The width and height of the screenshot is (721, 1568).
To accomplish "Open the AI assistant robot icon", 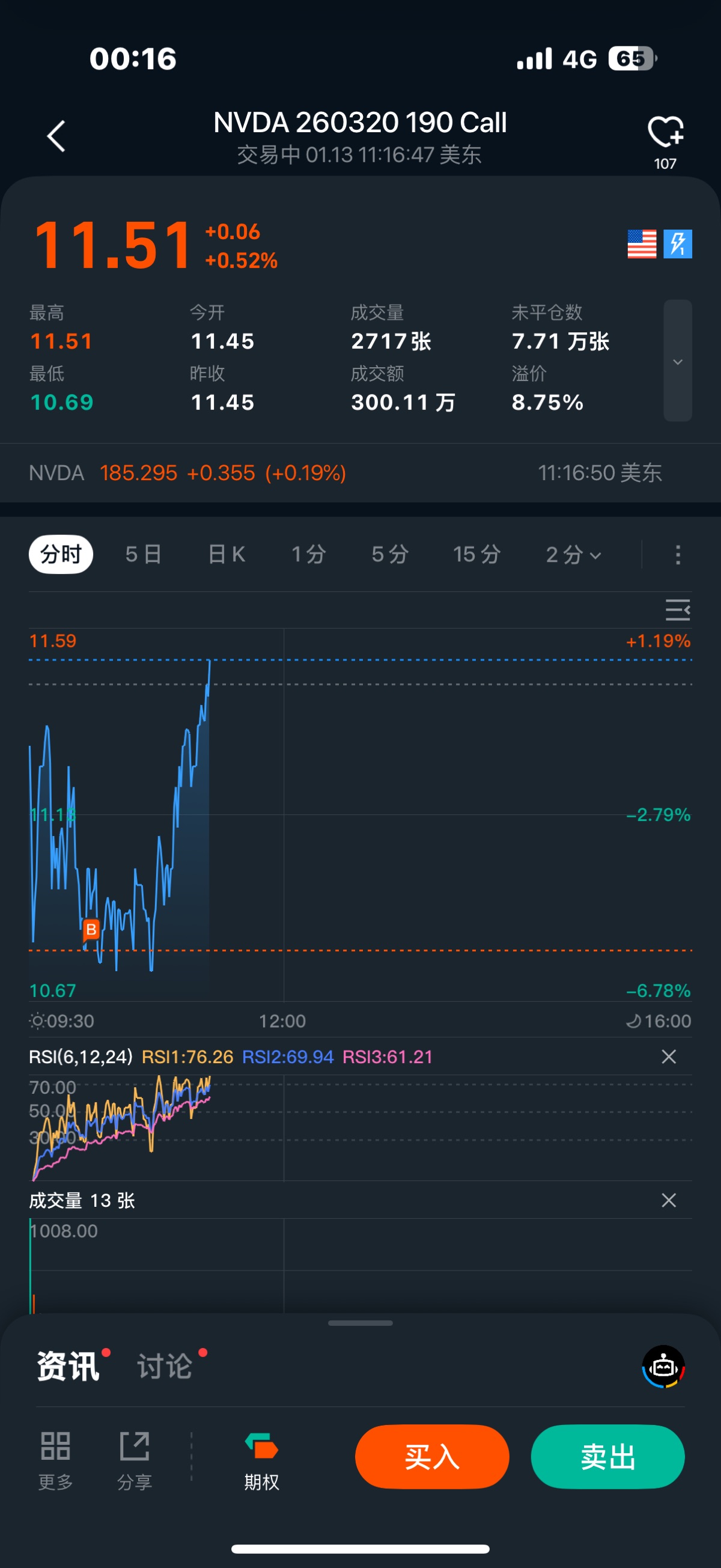I will coord(663,1367).
